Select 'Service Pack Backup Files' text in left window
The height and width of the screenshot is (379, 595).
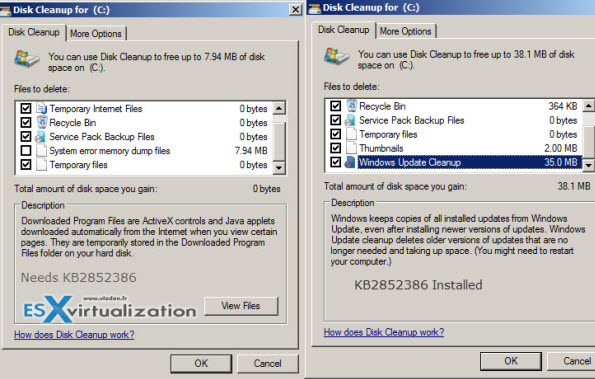[x=102, y=137]
